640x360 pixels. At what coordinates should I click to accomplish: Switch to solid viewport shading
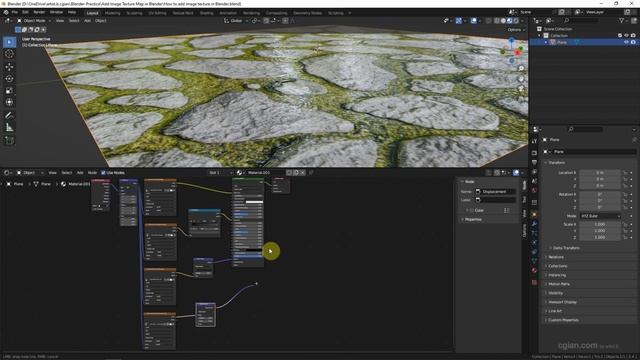click(x=503, y=20)
